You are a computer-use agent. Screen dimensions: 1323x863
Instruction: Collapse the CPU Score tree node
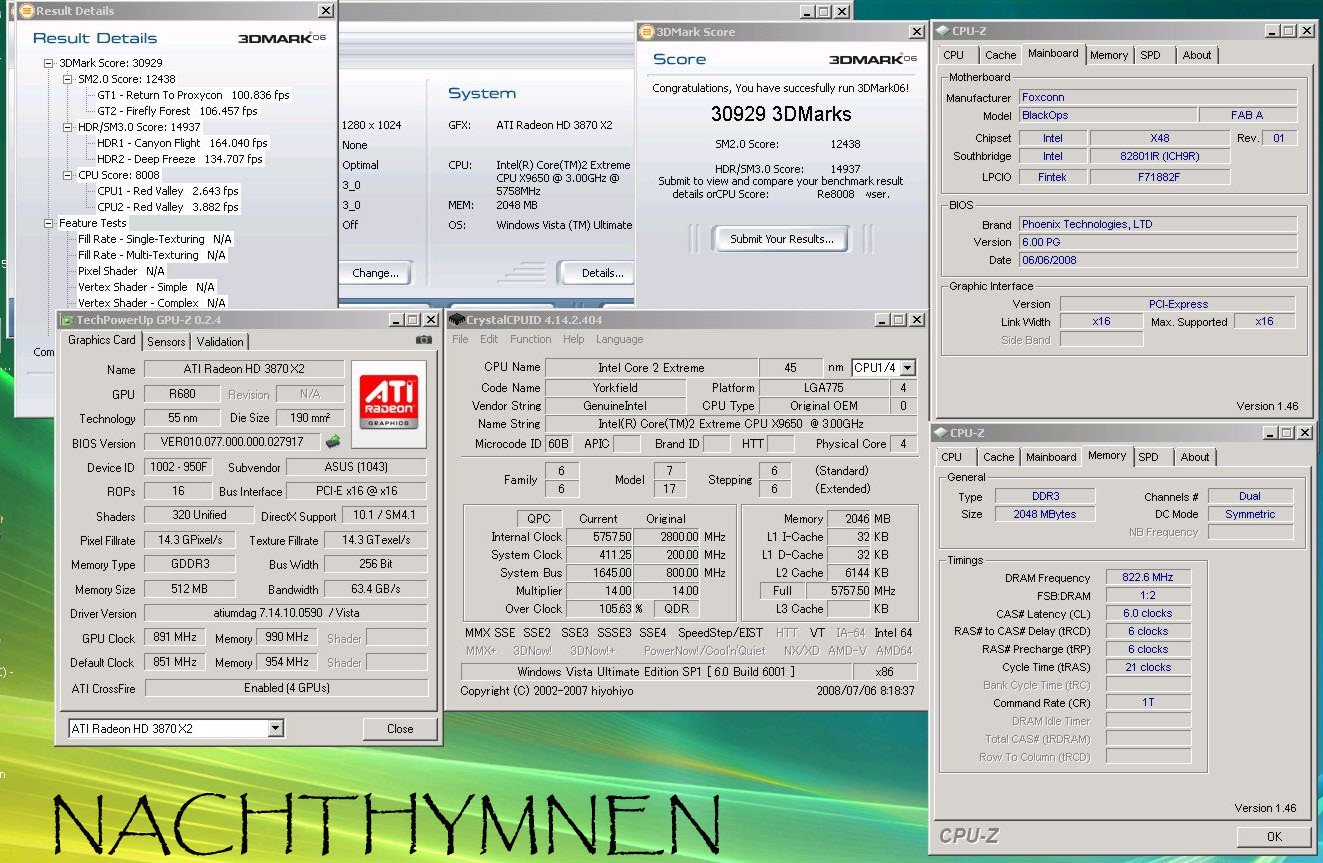(68, 175)
